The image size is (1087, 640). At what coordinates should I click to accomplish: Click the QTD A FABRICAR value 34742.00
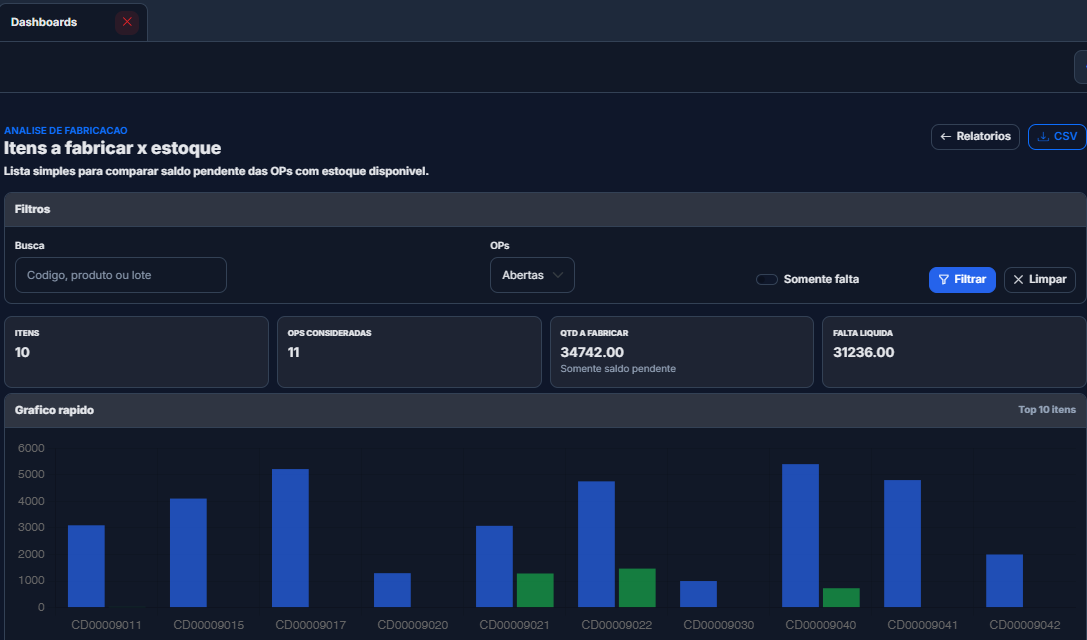592,352
